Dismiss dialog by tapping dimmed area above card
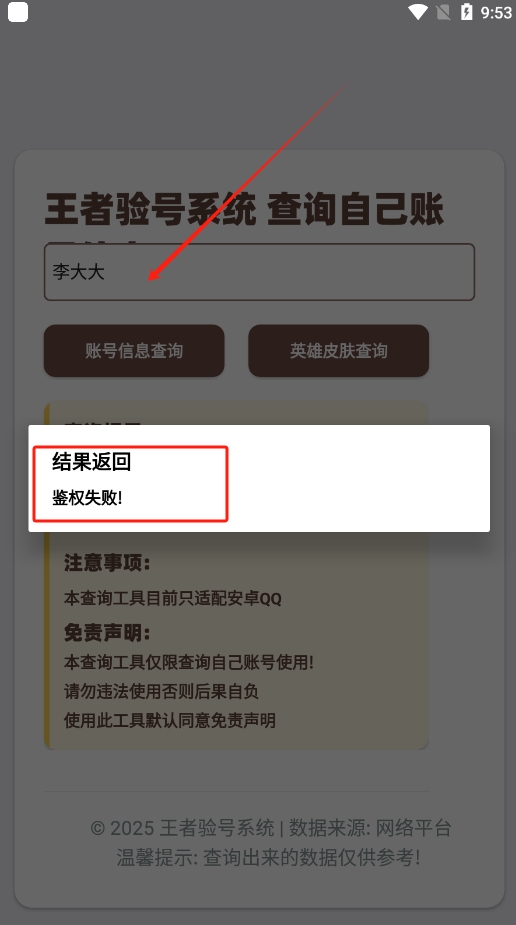Image resolution: width=516 pixels, height=925 pixels. pos(258,88)
